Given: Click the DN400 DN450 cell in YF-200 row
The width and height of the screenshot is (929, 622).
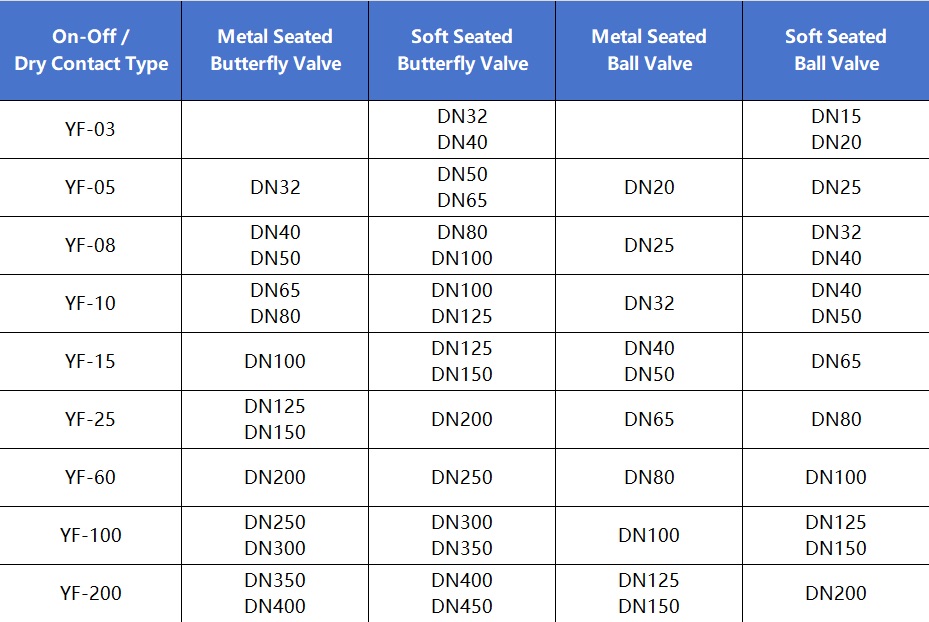Looking at the screenshot, I should [x=462, y=594].
